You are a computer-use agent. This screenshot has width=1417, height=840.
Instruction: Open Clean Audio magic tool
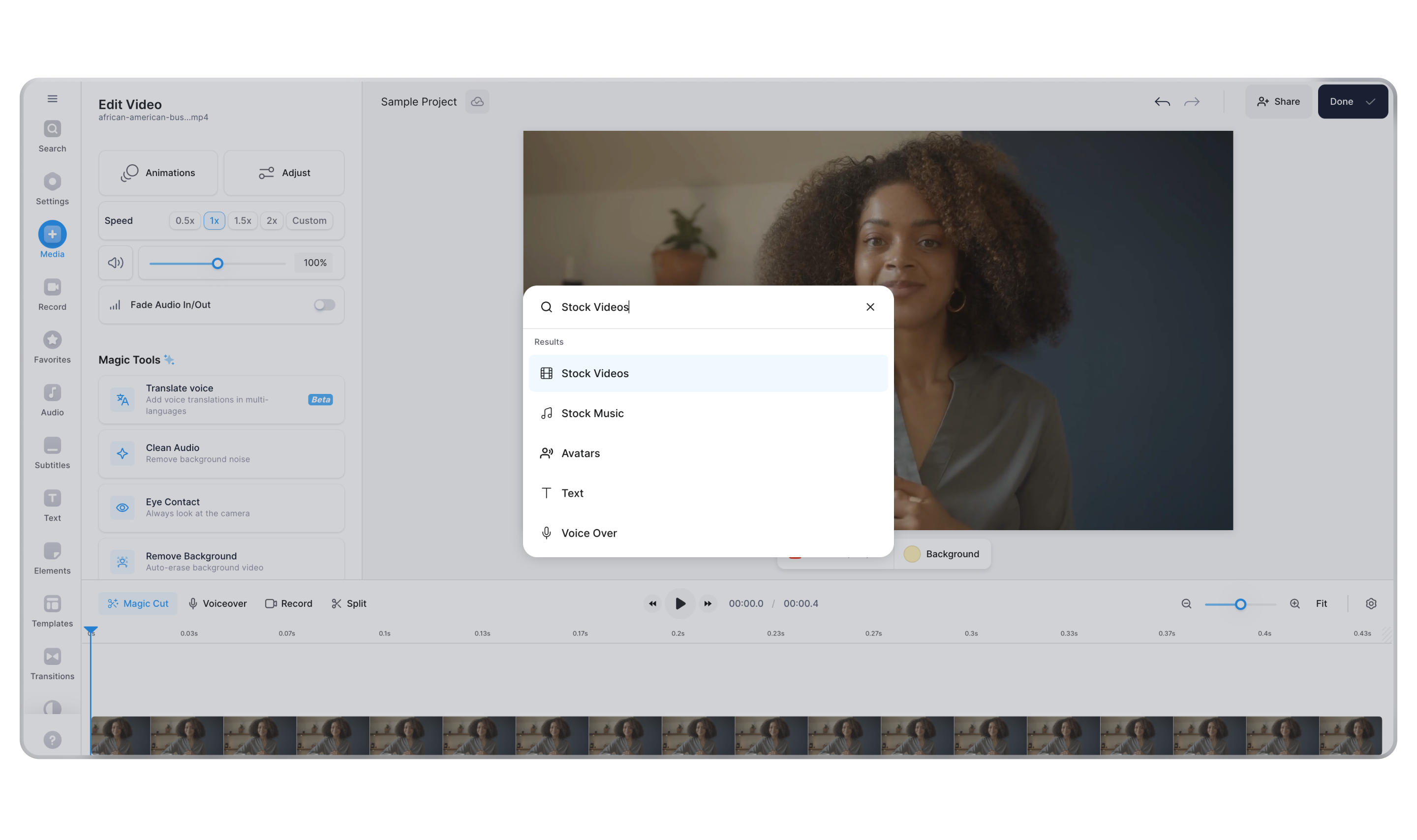[x=221, y=454]
